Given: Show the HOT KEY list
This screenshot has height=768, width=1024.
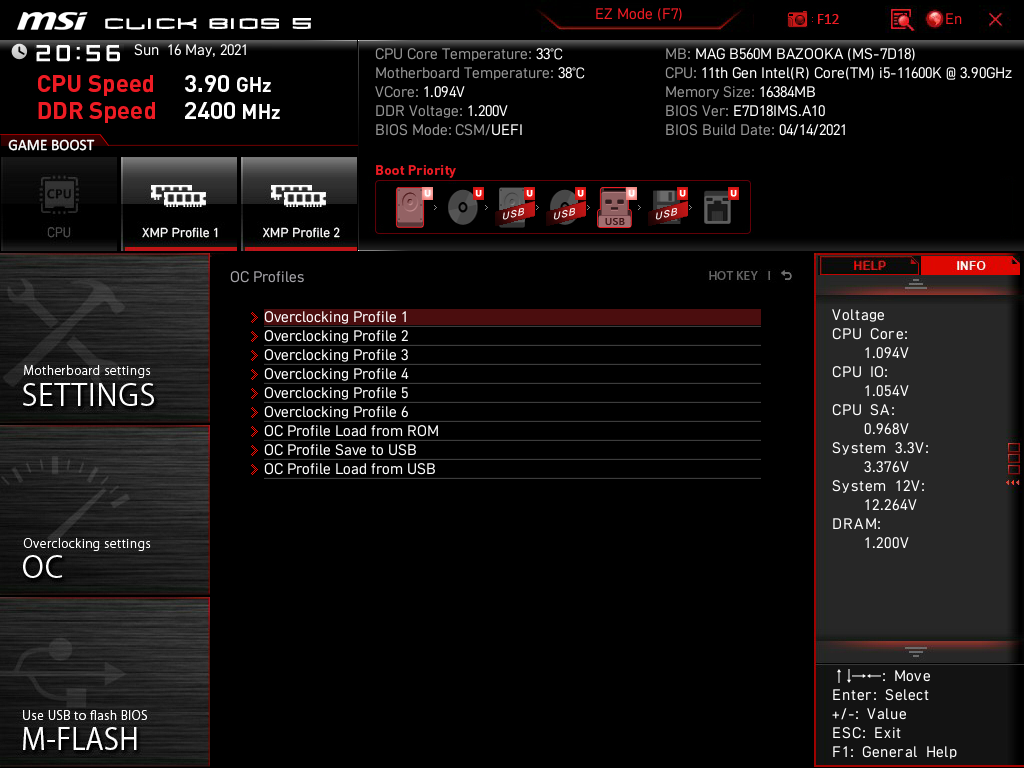Looking at the screenshot, I should 733,276.
